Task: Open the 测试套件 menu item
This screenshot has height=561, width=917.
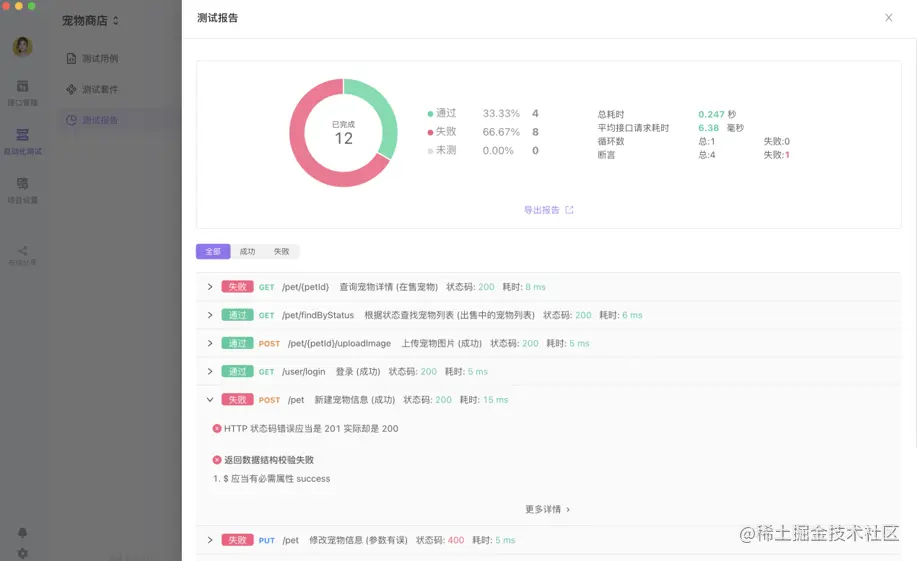Action: pos(92,90)
